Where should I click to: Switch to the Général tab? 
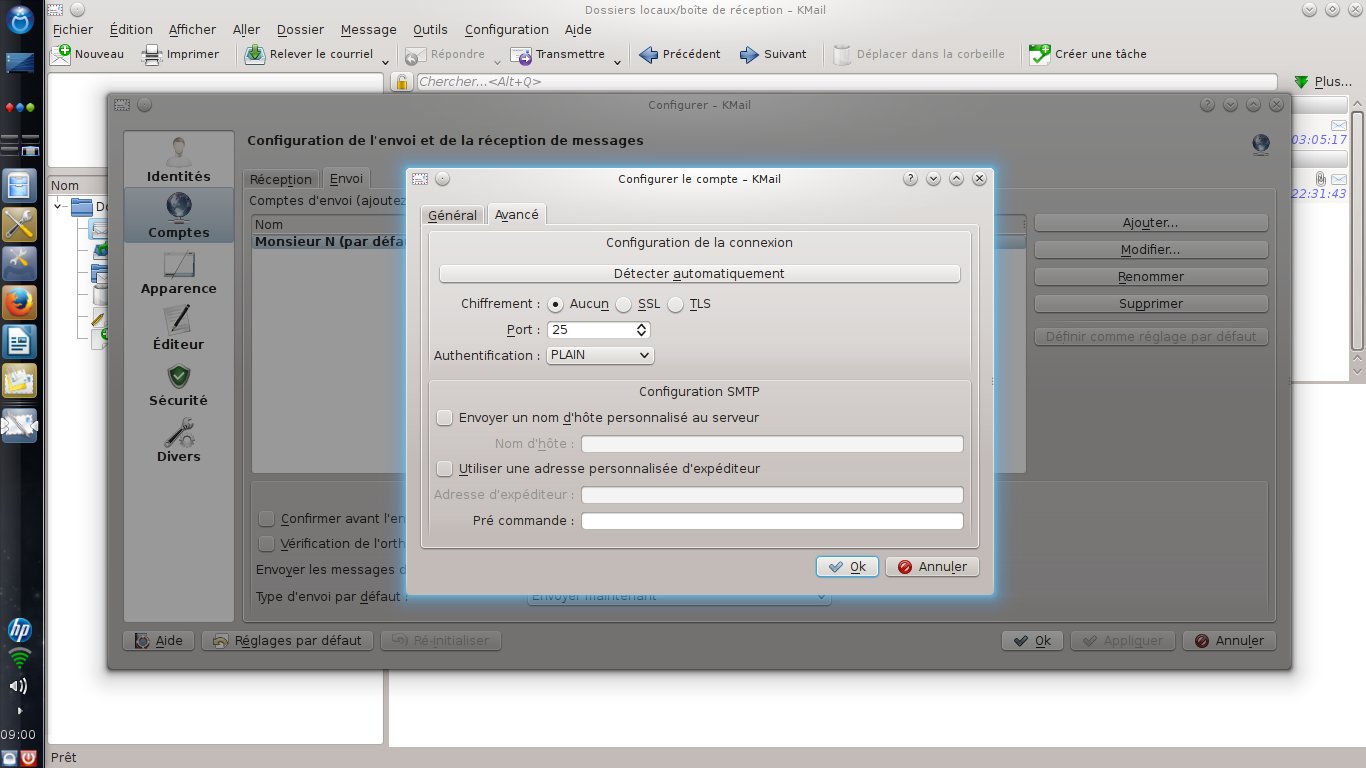(453, 215)
